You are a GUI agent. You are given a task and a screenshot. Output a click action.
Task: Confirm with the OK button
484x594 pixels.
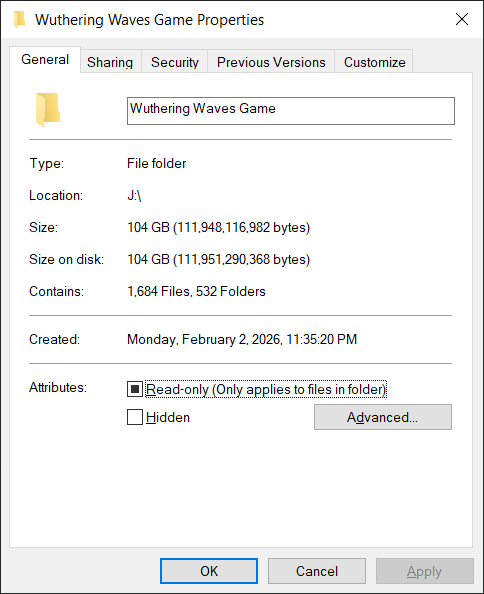(209, 571)
